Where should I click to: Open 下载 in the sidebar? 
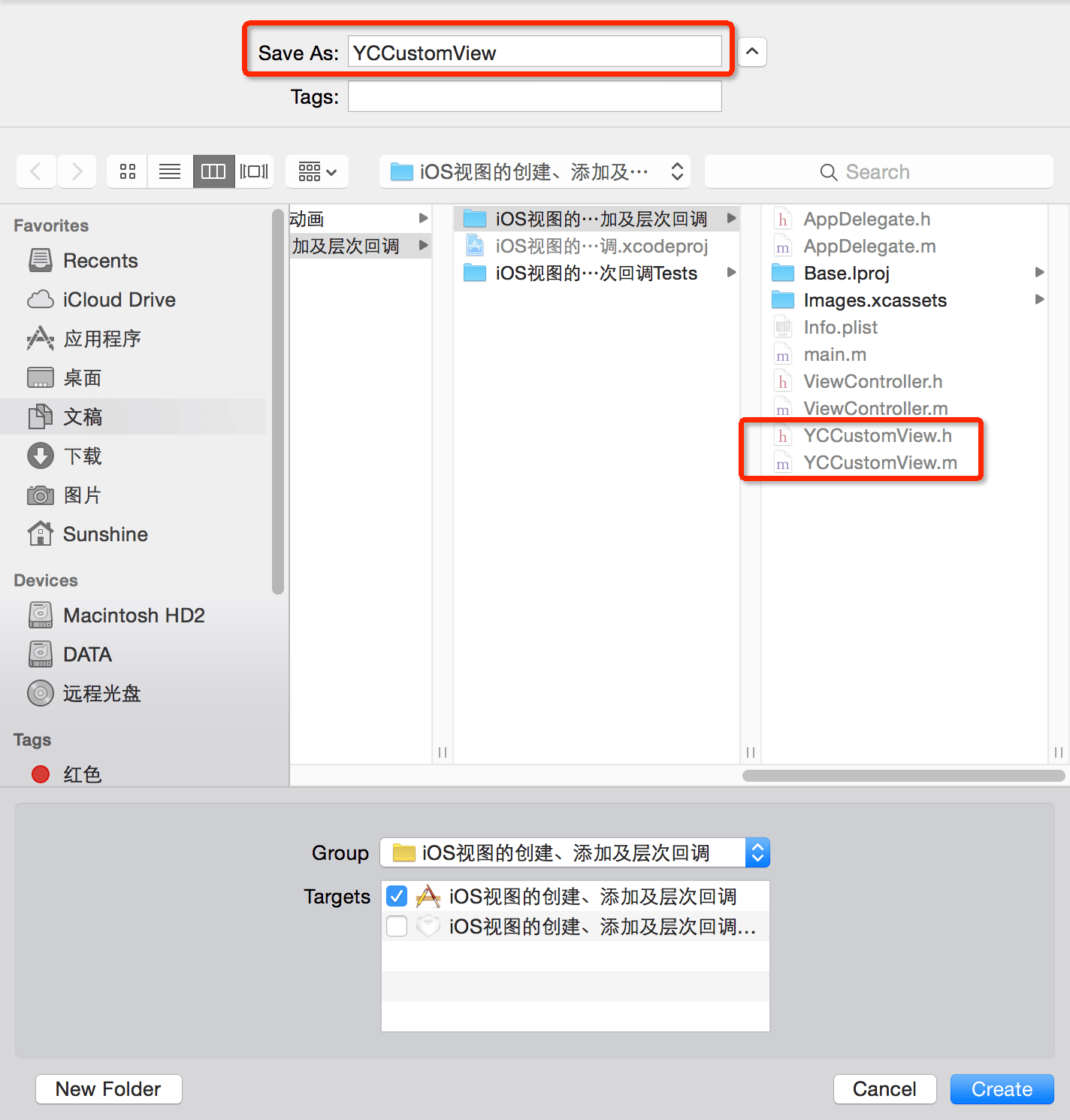pyautogui.click(x=134, y=456)
